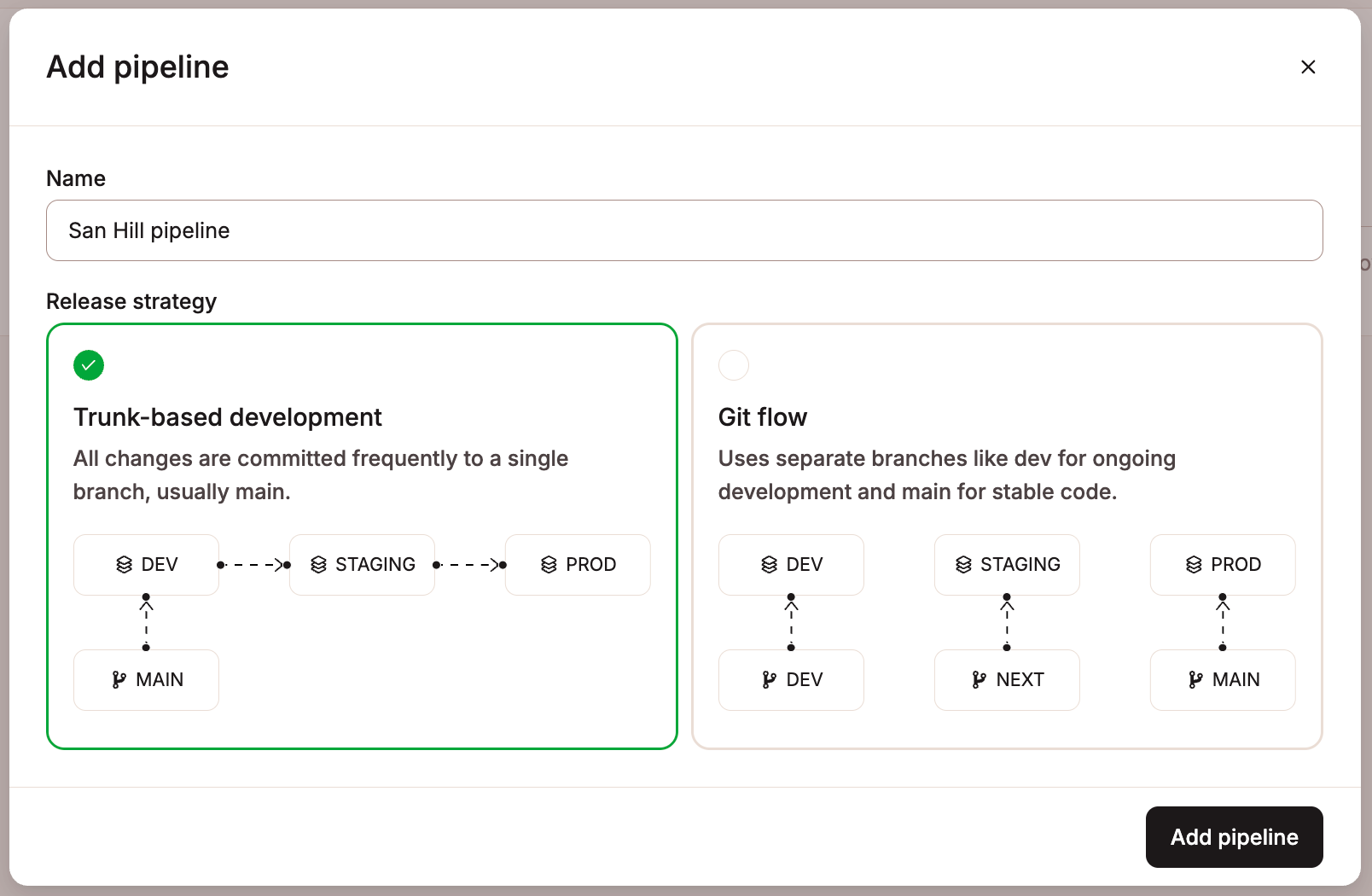This screenshot has height=896, width=1372.
Task: Click the layers icon on Git flow's STAGING node
Action: pyautogui.click(x=965, y=564)
